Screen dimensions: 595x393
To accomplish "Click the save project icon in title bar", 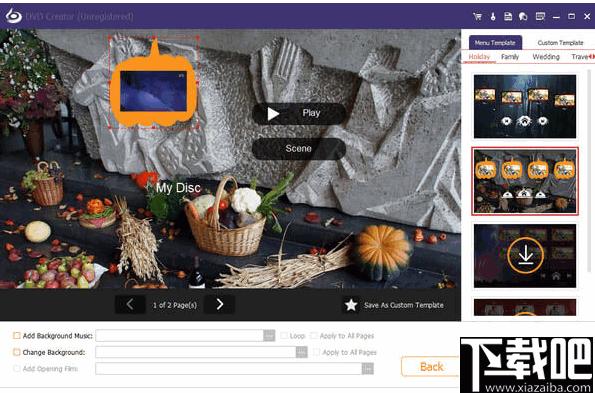I will point(508,16).
